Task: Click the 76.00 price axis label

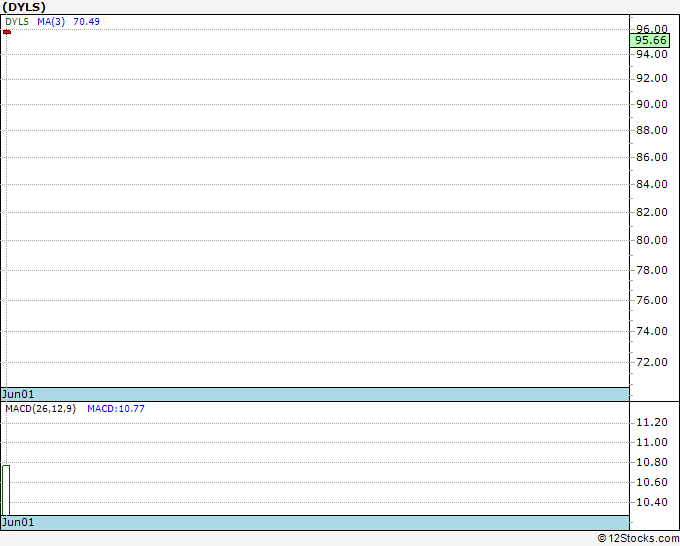Action: tap(651, 300)
